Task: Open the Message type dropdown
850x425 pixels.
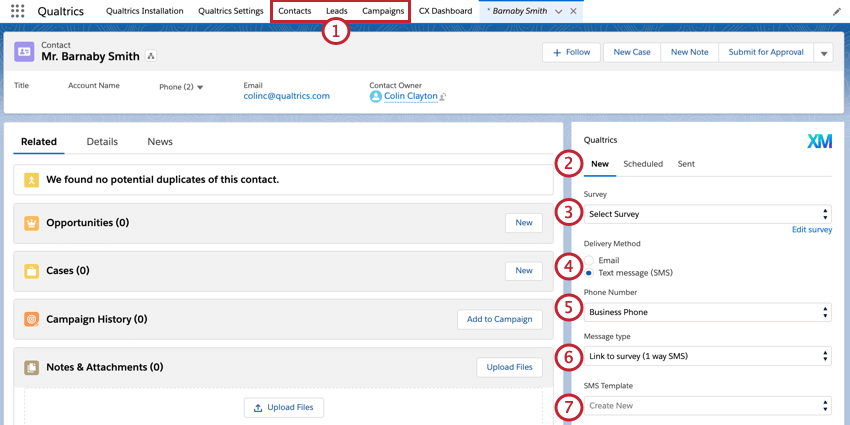Action: [x=707, y=356]
